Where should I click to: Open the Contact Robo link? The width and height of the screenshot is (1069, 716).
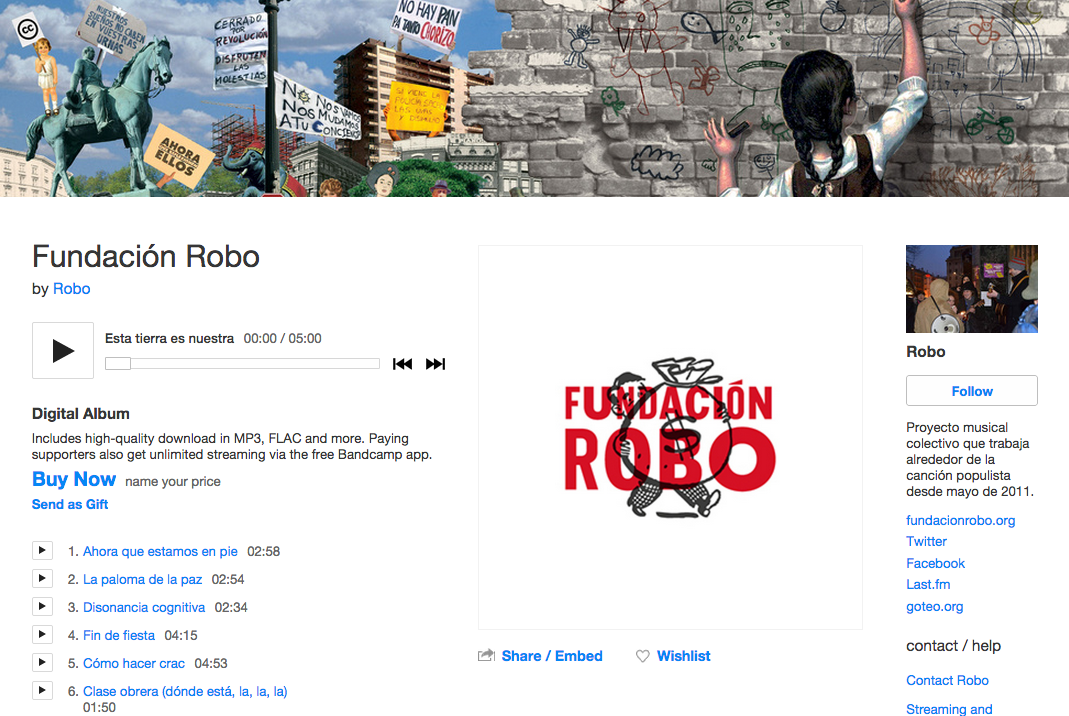click(x=947, y=681)
